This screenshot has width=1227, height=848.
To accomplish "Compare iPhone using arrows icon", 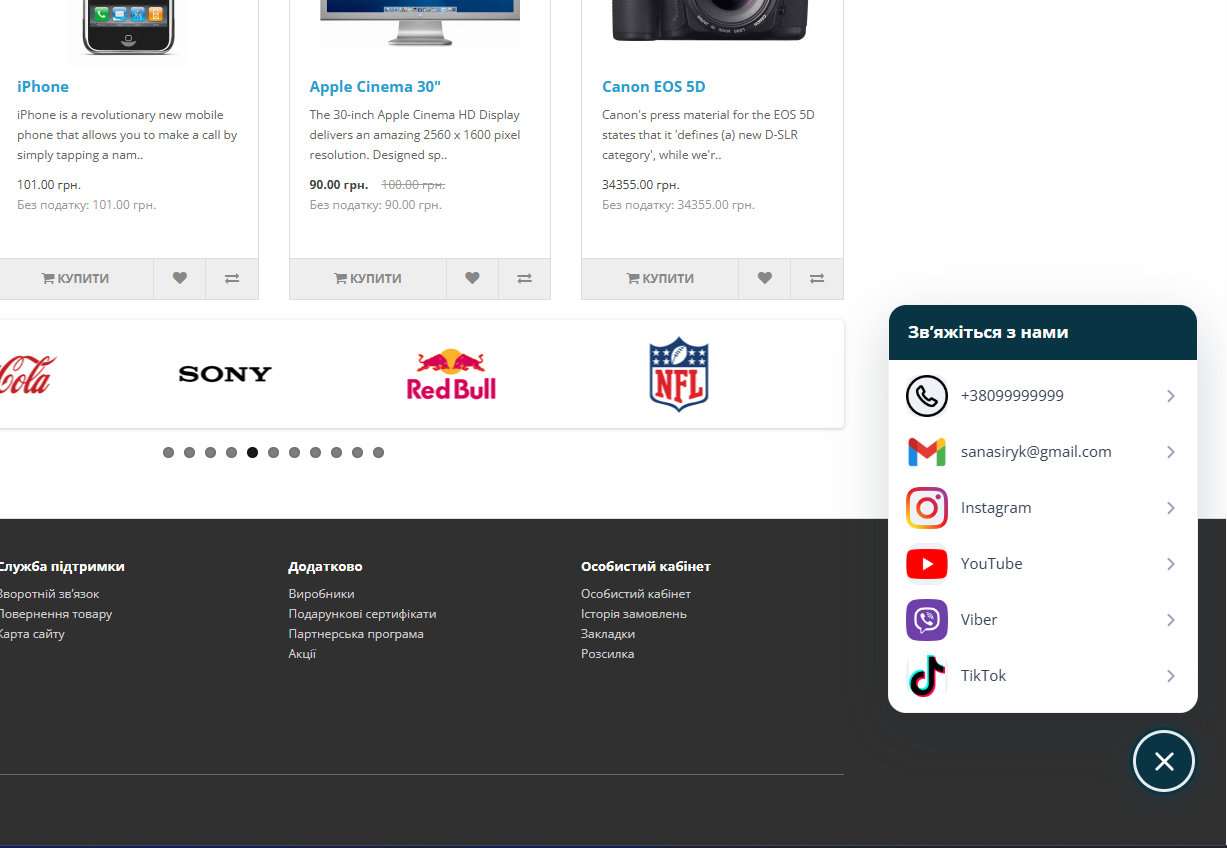I will (232, 279).
